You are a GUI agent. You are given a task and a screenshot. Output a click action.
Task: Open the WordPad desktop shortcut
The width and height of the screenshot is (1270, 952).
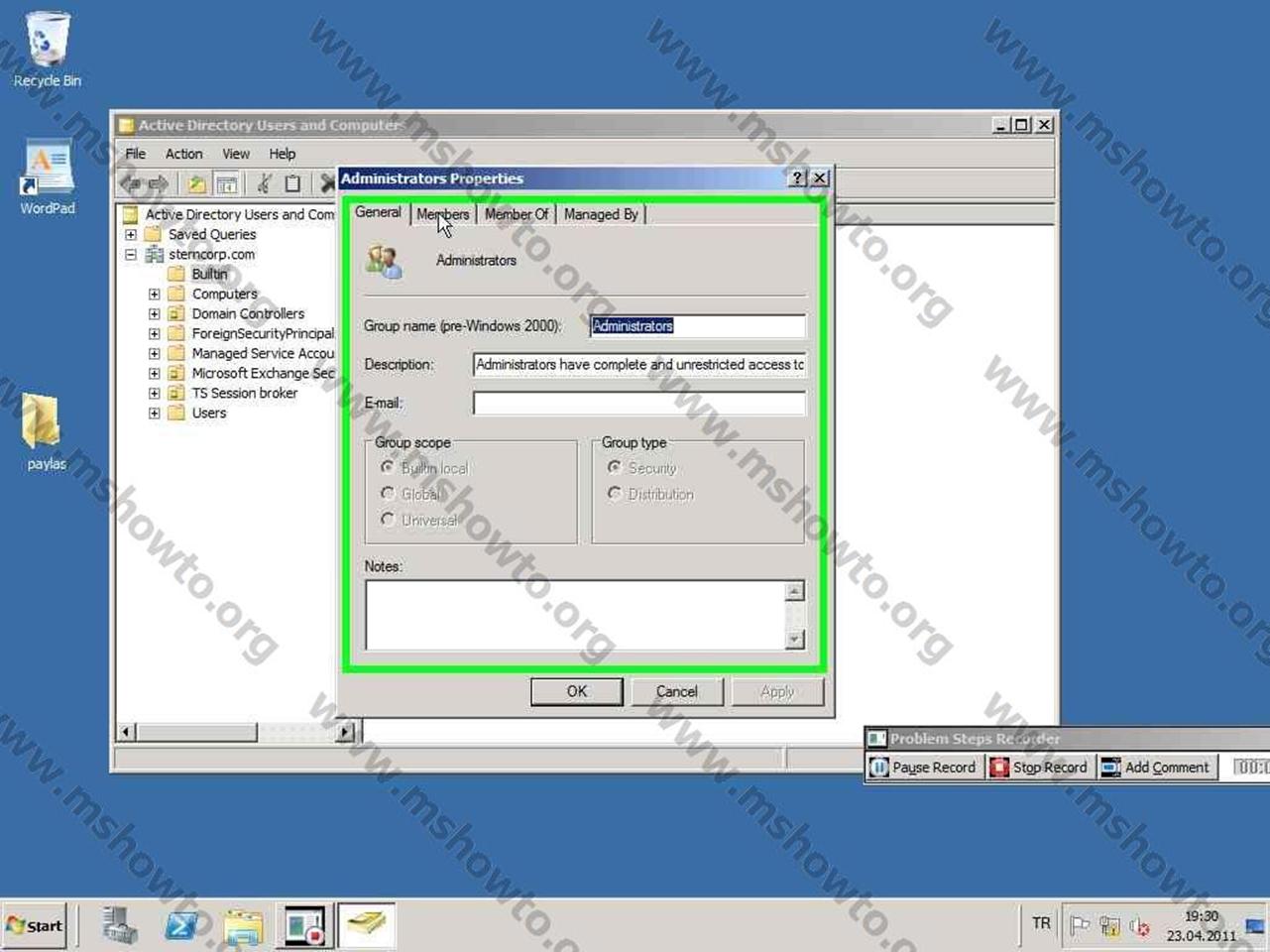[47, 177]
